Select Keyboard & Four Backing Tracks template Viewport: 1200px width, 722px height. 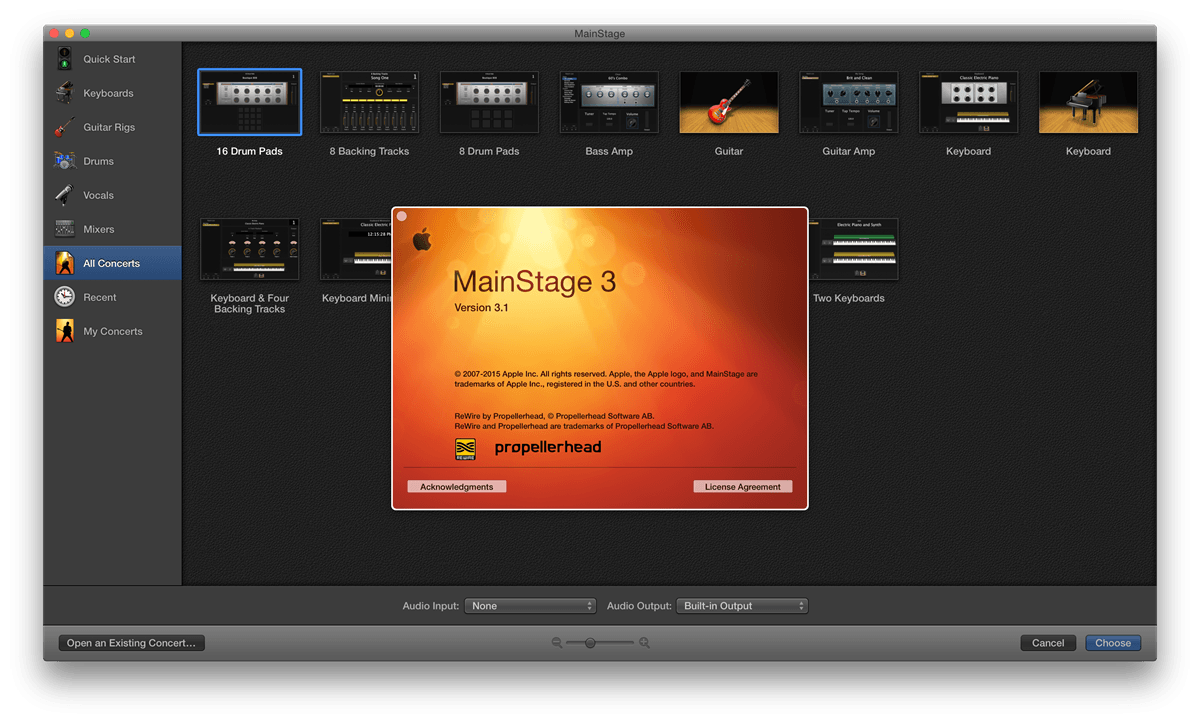pyautogui.click(x=249, y=249)
